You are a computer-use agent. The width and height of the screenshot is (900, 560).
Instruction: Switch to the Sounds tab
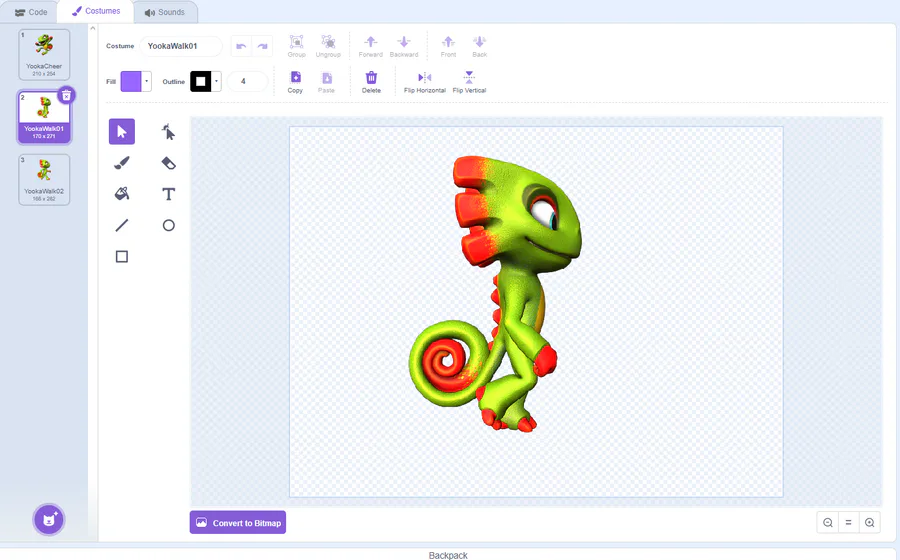coord(165,12)
